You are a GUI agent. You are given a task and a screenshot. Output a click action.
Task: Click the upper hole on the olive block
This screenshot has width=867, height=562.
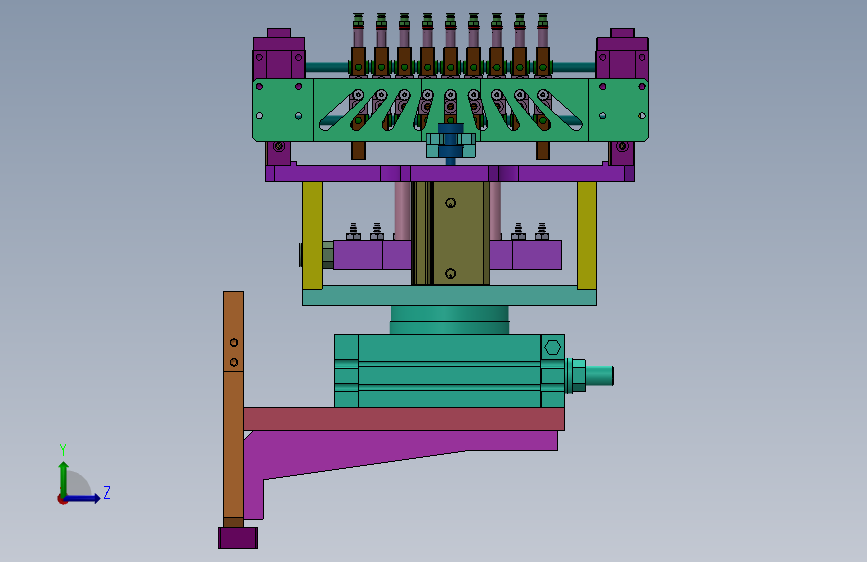click(x=451, y=203)
